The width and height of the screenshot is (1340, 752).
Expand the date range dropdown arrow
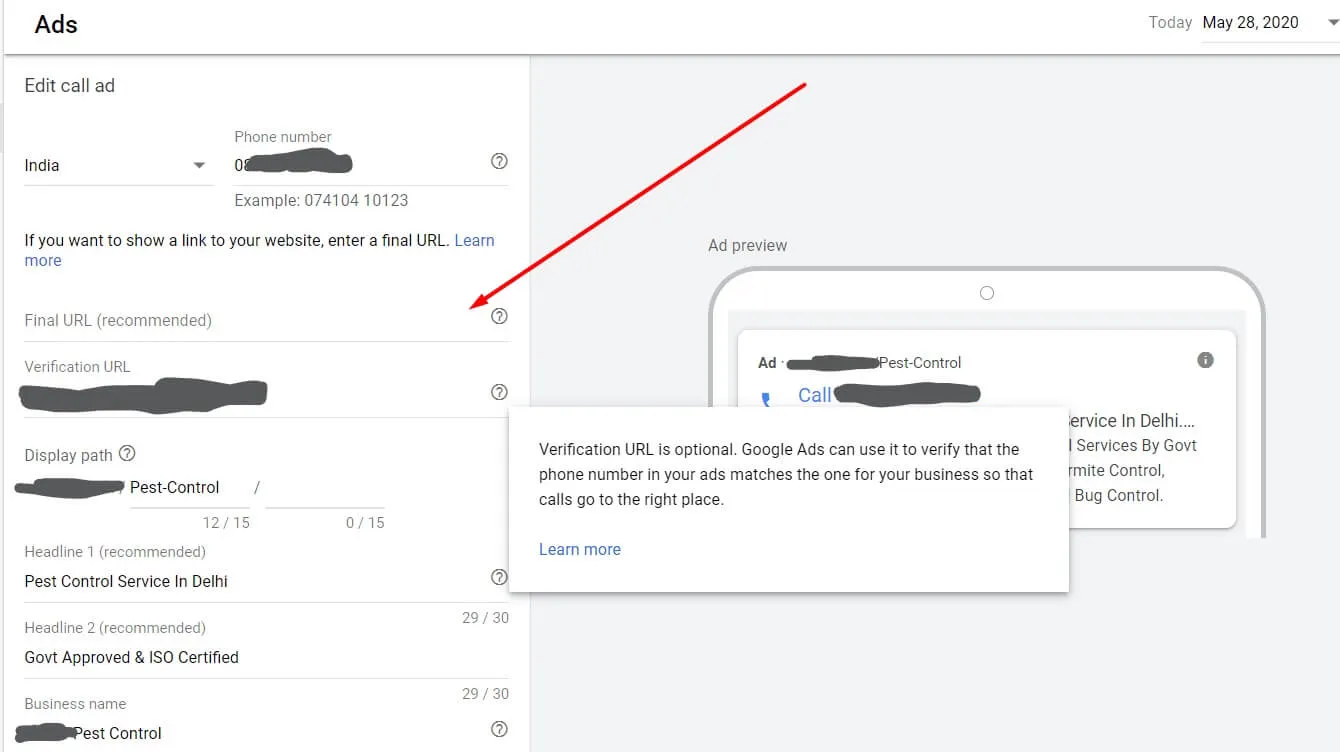1332,23
